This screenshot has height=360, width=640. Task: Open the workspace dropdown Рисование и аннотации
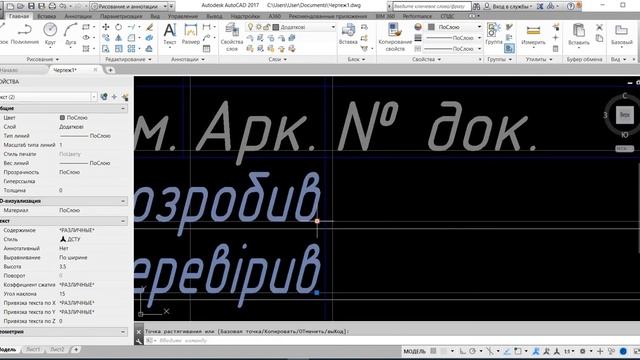click(129, 6)
